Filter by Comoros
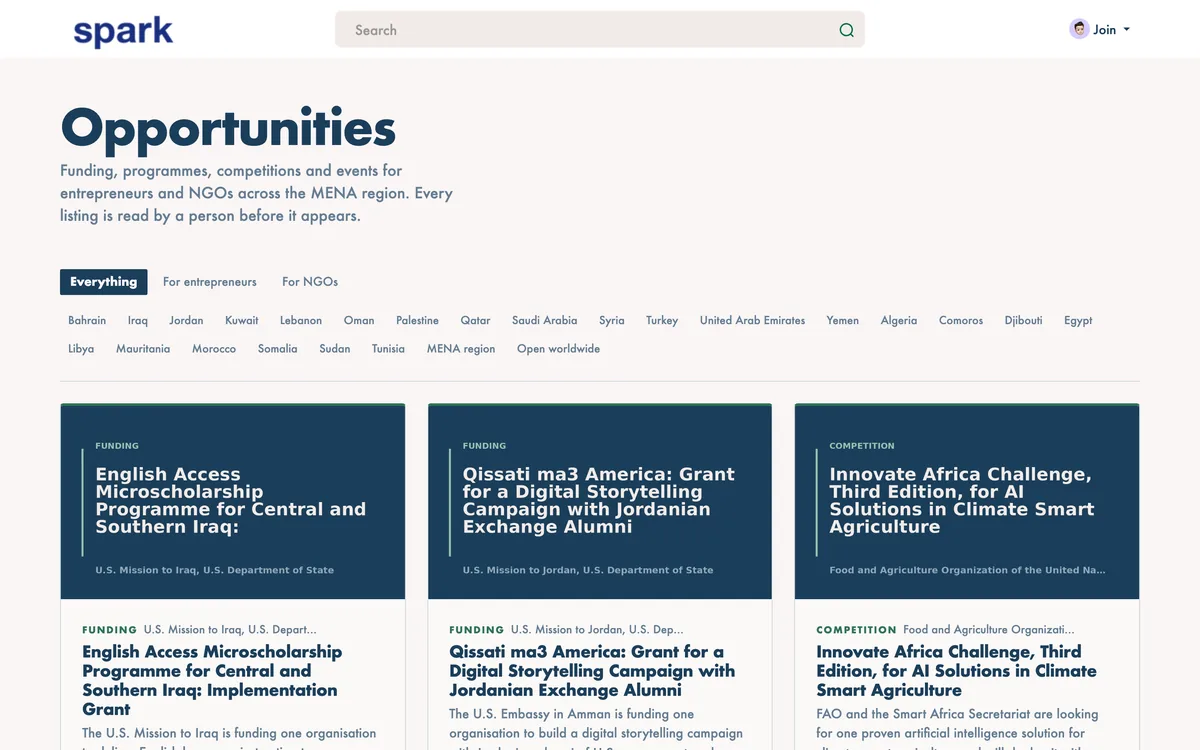The image size is (1200, 750). (961, 321)
